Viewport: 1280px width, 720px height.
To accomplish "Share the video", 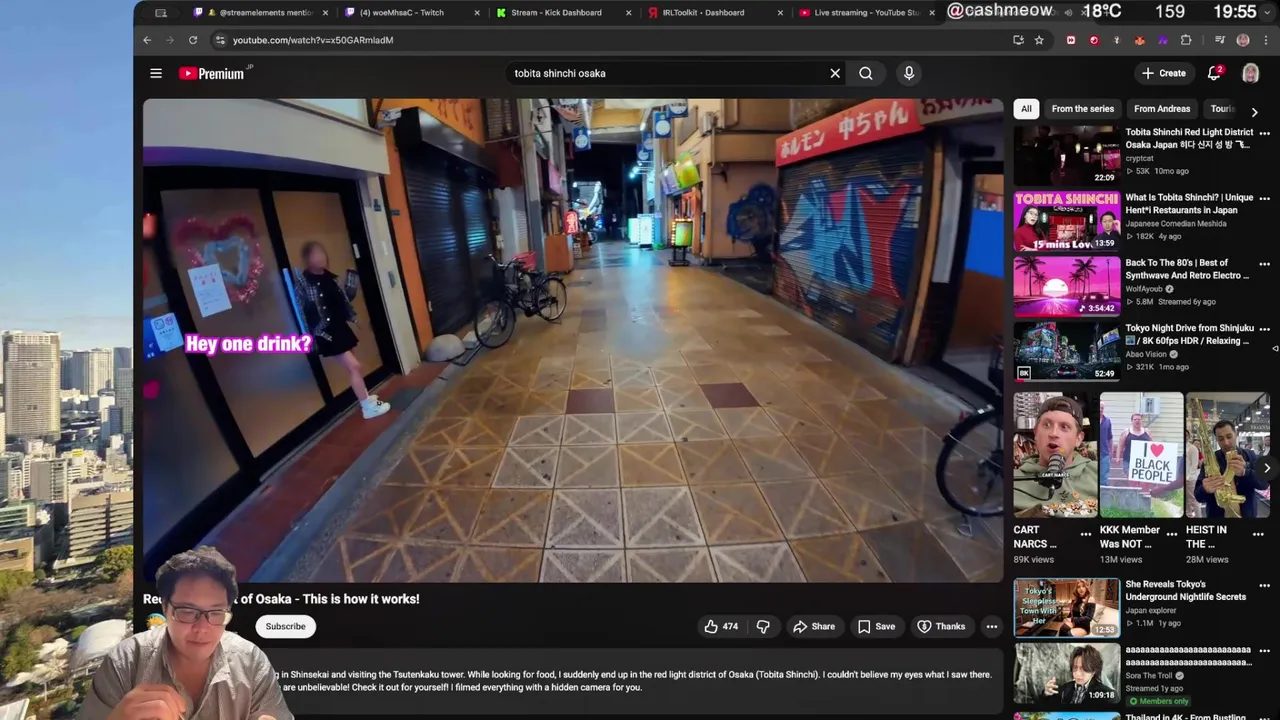I will point(814,626).
